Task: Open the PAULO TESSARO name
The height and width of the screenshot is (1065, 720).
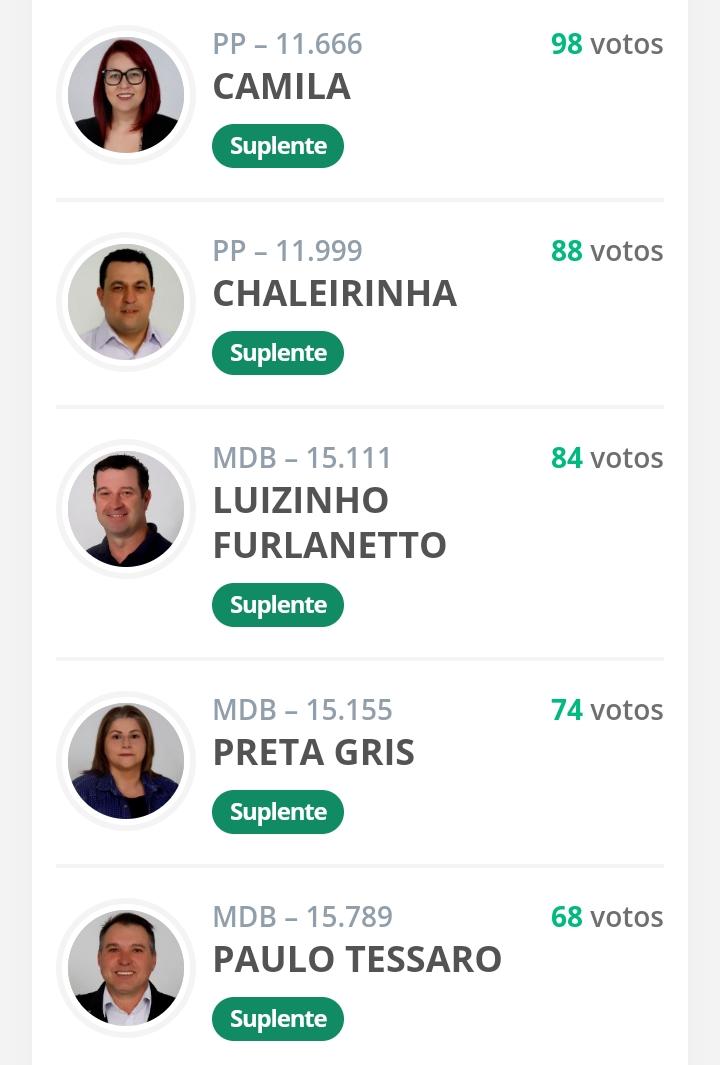Action: click(357, 960)
